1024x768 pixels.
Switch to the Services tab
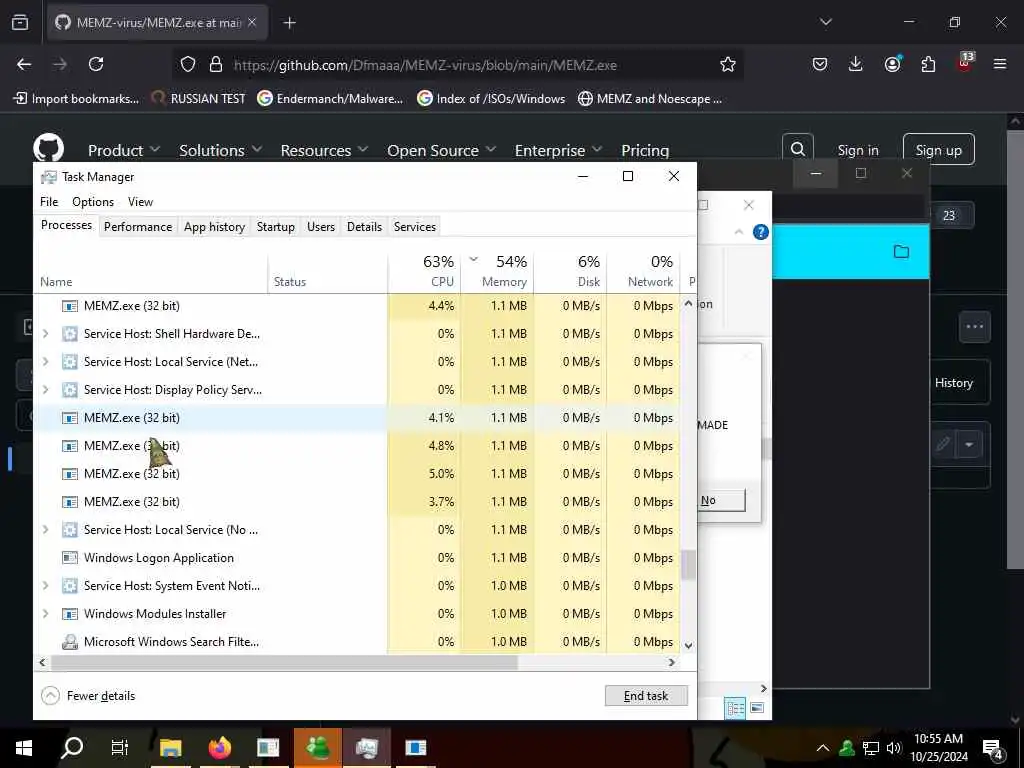click(x=415, y=227)
